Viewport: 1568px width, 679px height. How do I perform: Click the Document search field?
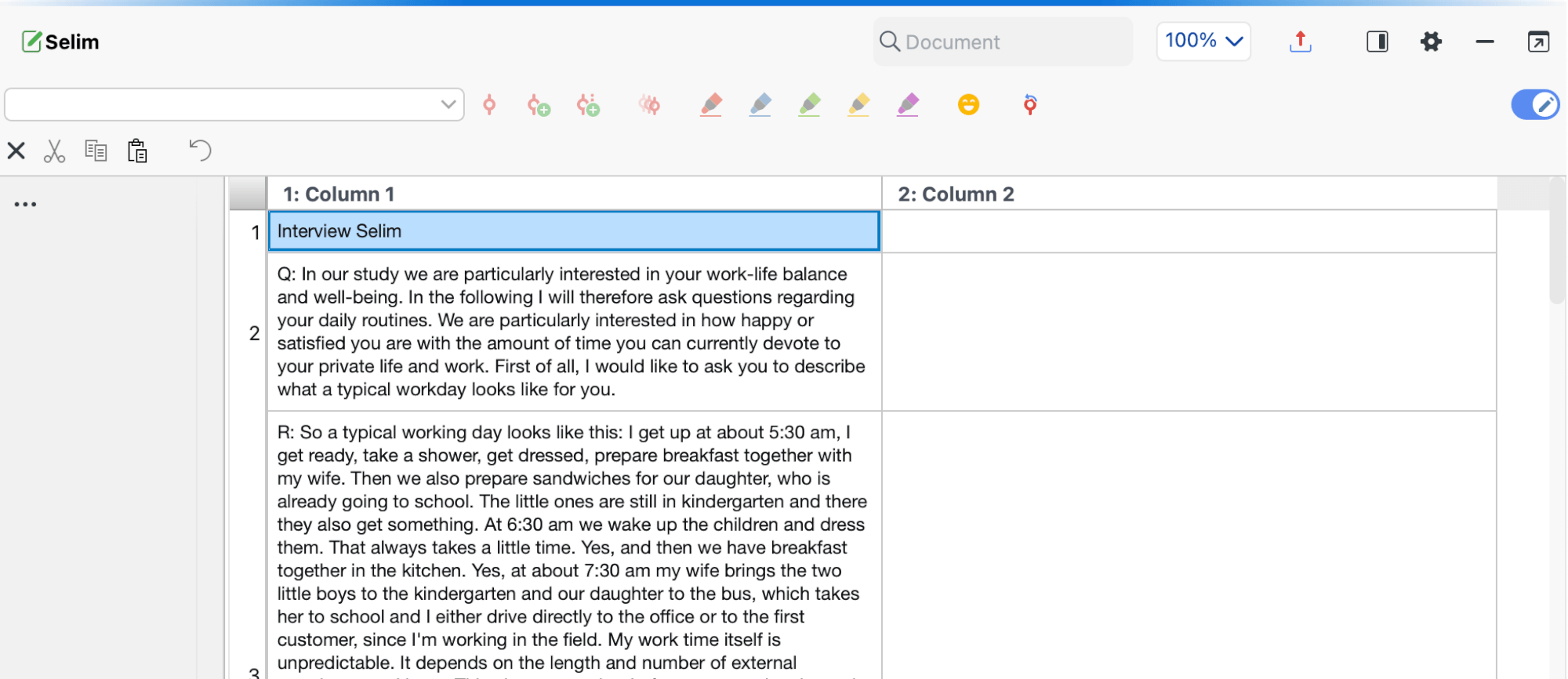click(1003, 42)
